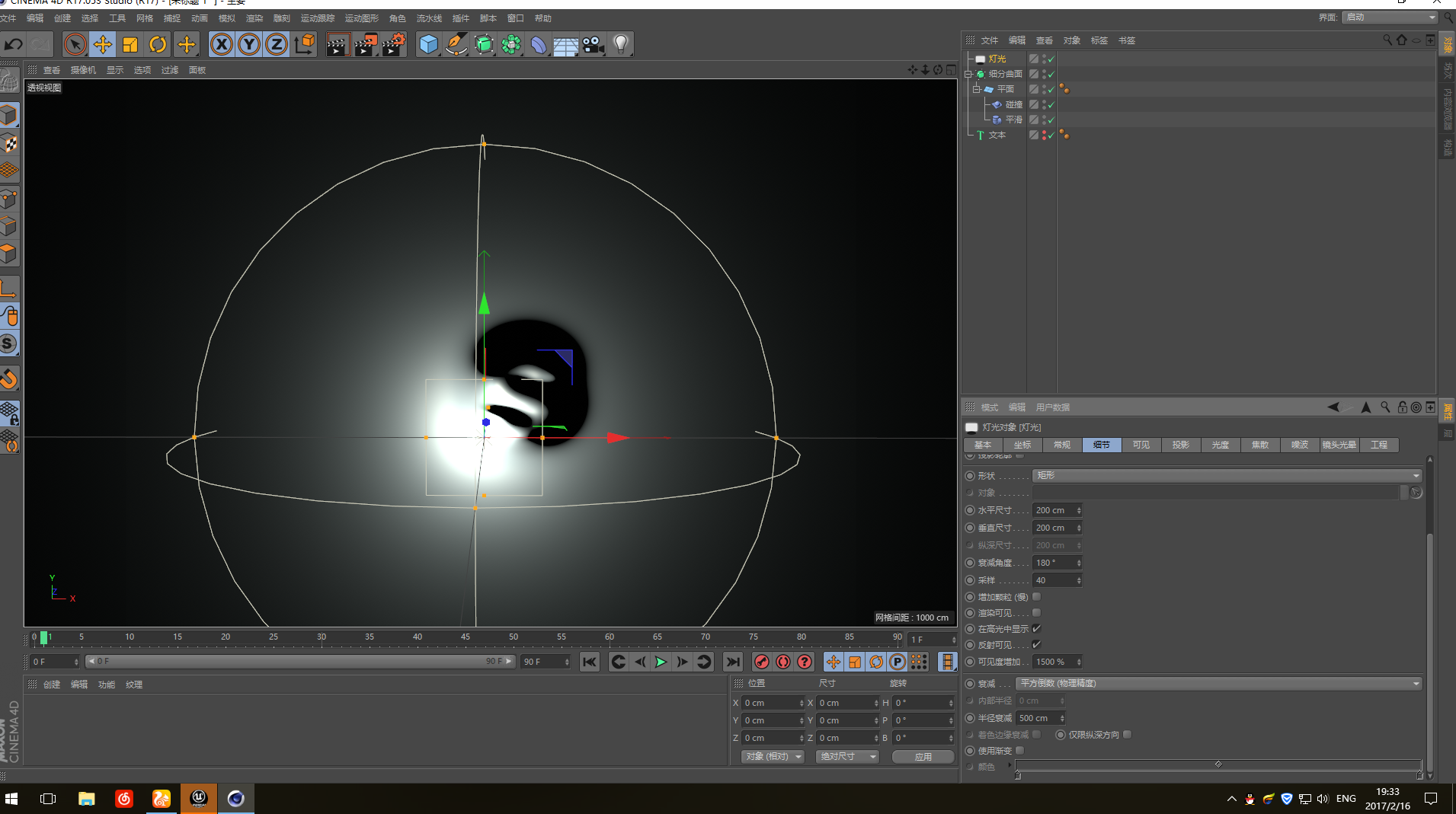Toggle the enable checkmark of 碰撞 object
This screenshot has height=814, width=1456.
1051,104
